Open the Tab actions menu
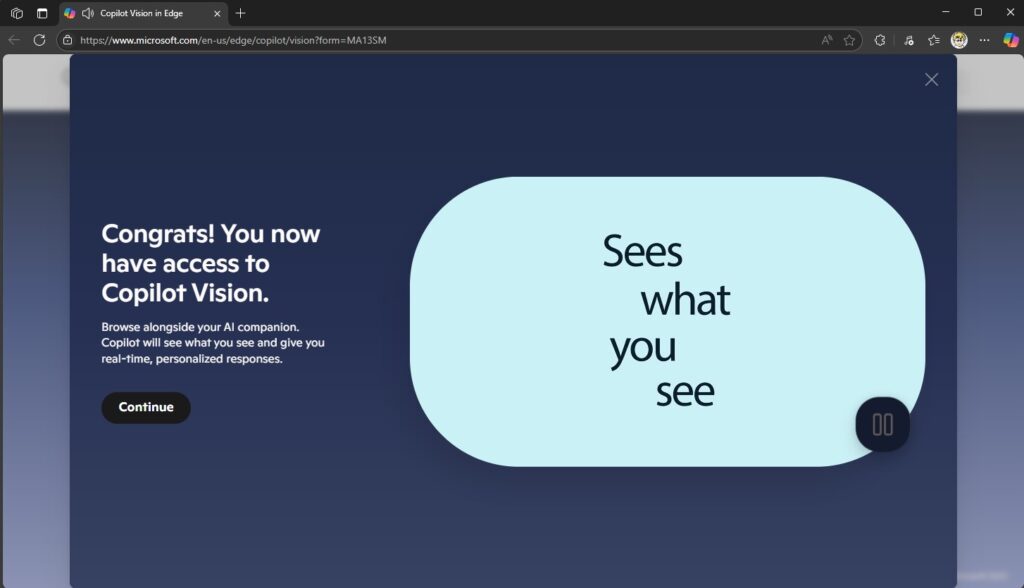 (42, 13)
